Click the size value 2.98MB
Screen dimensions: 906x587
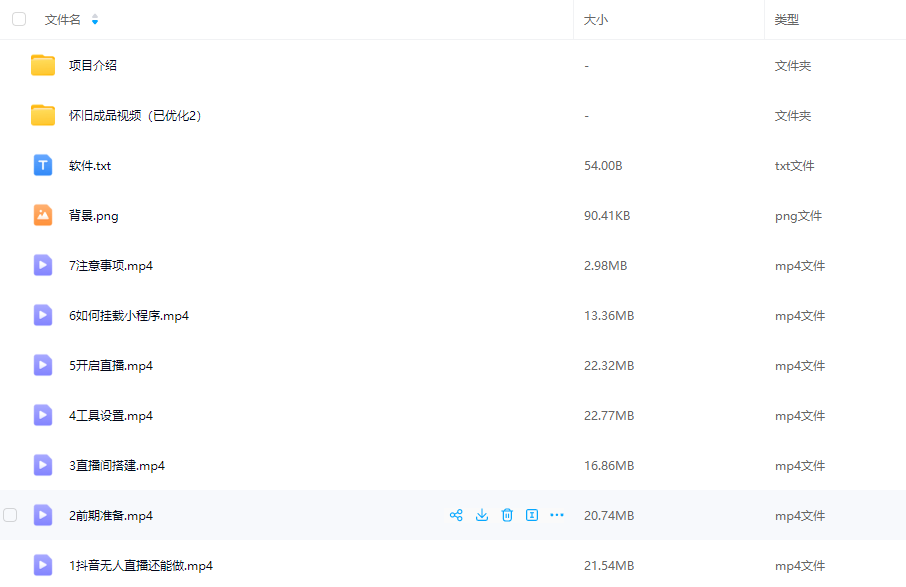[x=606, y=266]
